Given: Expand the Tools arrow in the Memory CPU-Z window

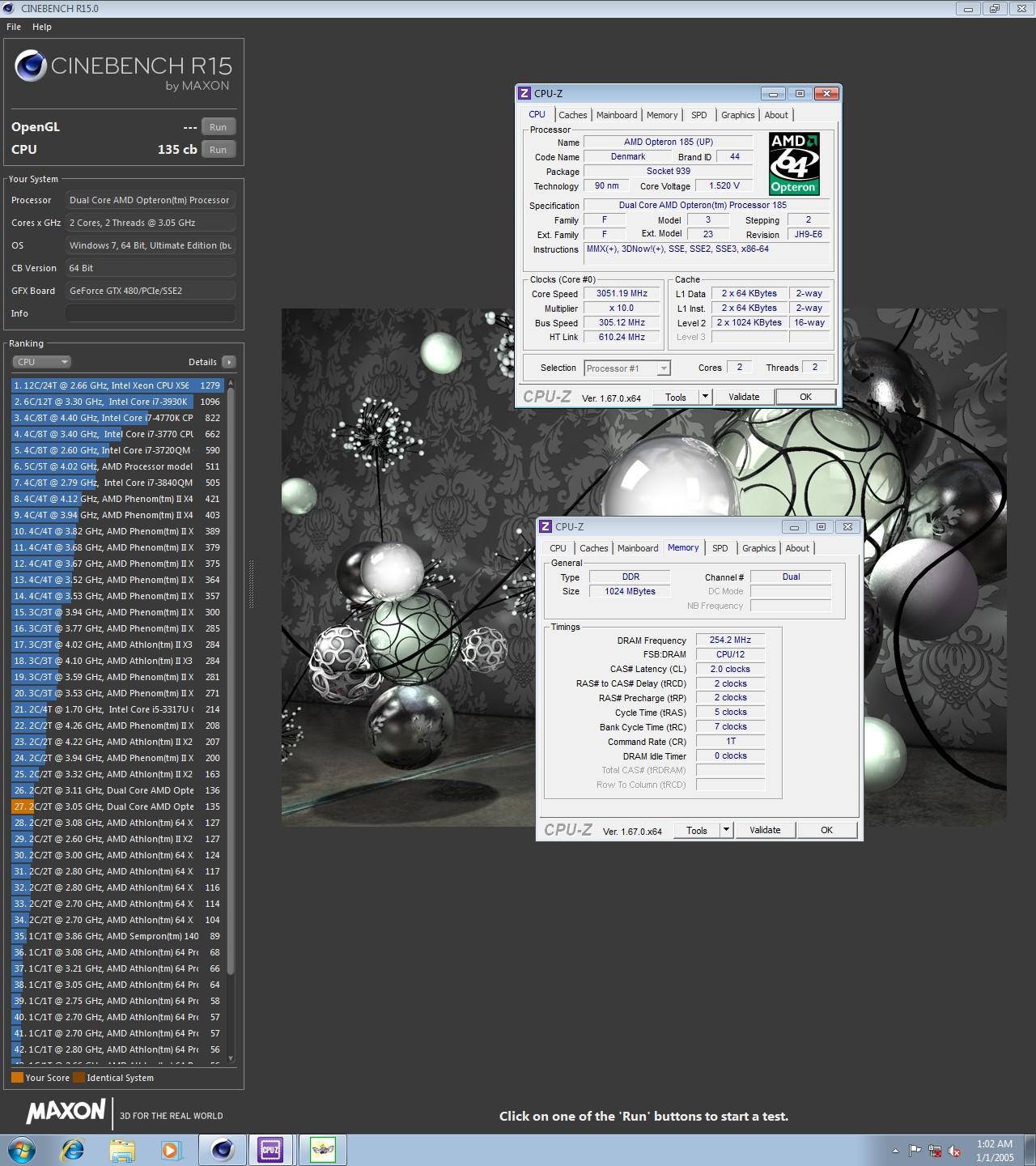Looking at the screenshot, I should [x=726, y=830].
